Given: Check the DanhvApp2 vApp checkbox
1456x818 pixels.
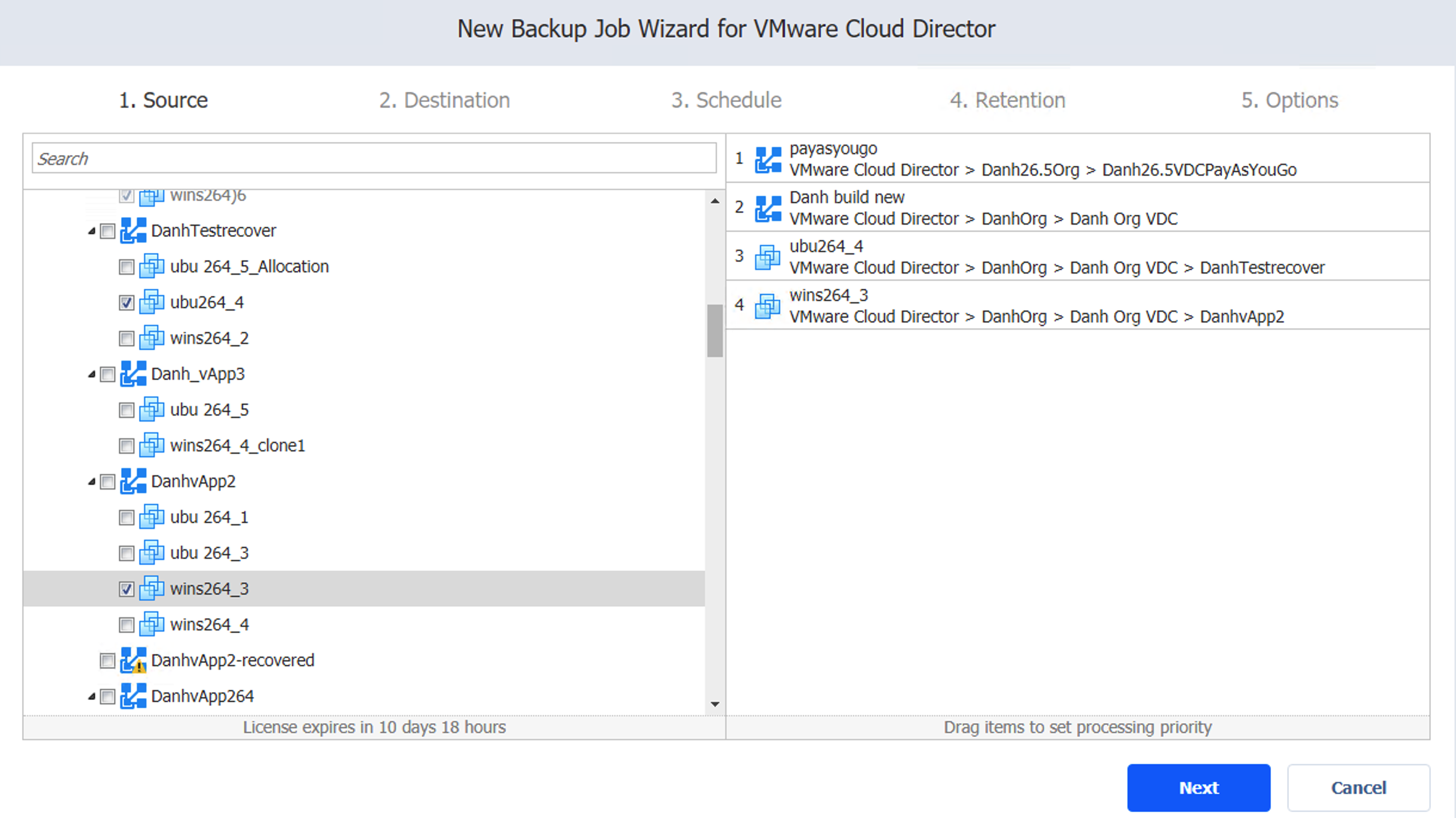Looking at the screenshot, I should (x=107, y=482).
